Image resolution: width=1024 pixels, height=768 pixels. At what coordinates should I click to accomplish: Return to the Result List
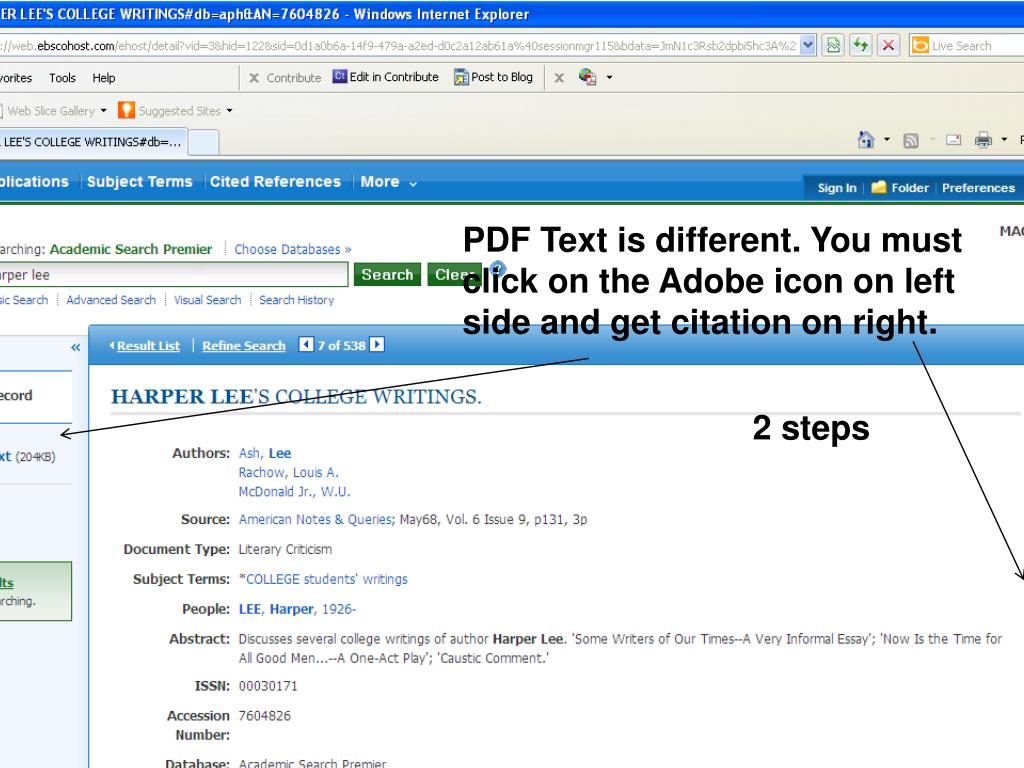pyautogui.click(x=148, y=345)
